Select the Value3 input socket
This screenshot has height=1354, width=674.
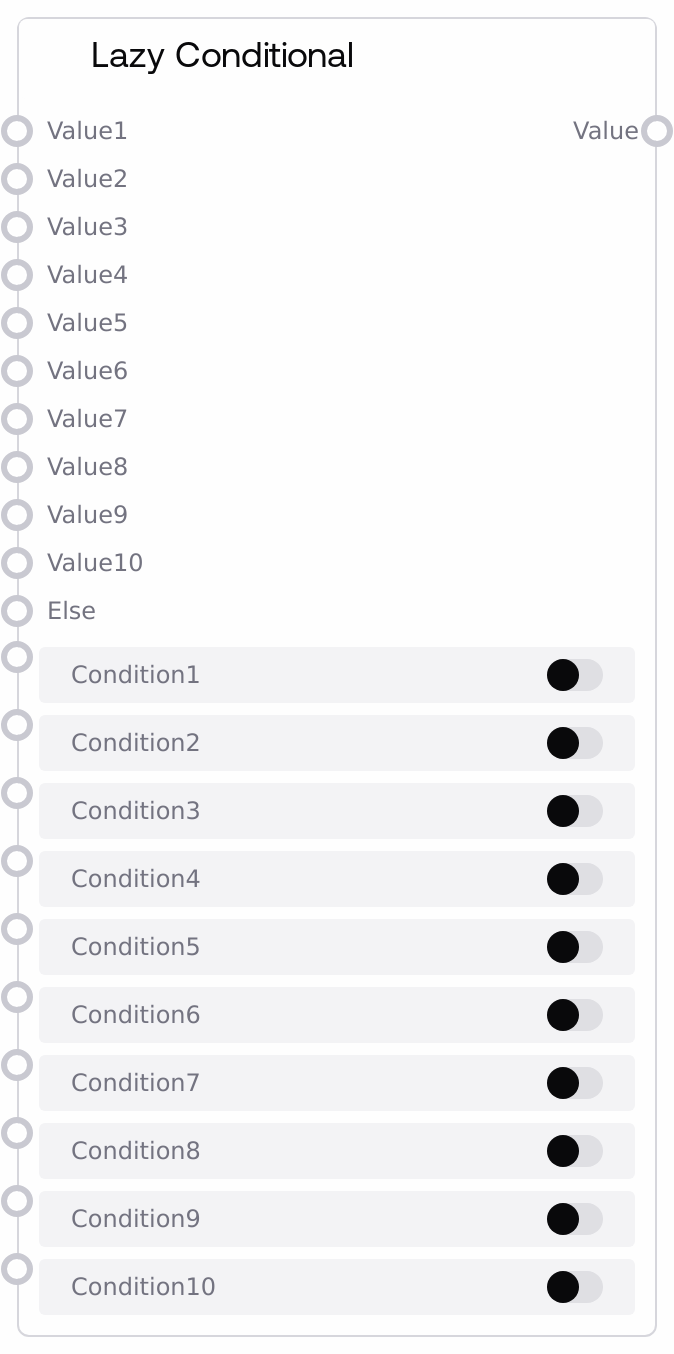pyautogui.click(x=17, y=227)
